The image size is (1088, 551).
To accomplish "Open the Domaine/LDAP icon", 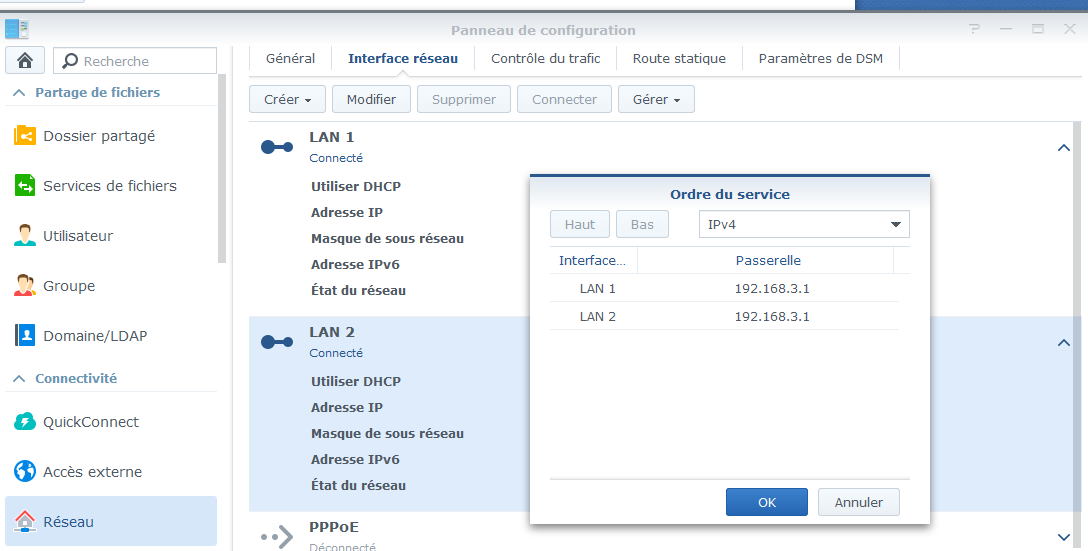I will [x=25, y=335].
